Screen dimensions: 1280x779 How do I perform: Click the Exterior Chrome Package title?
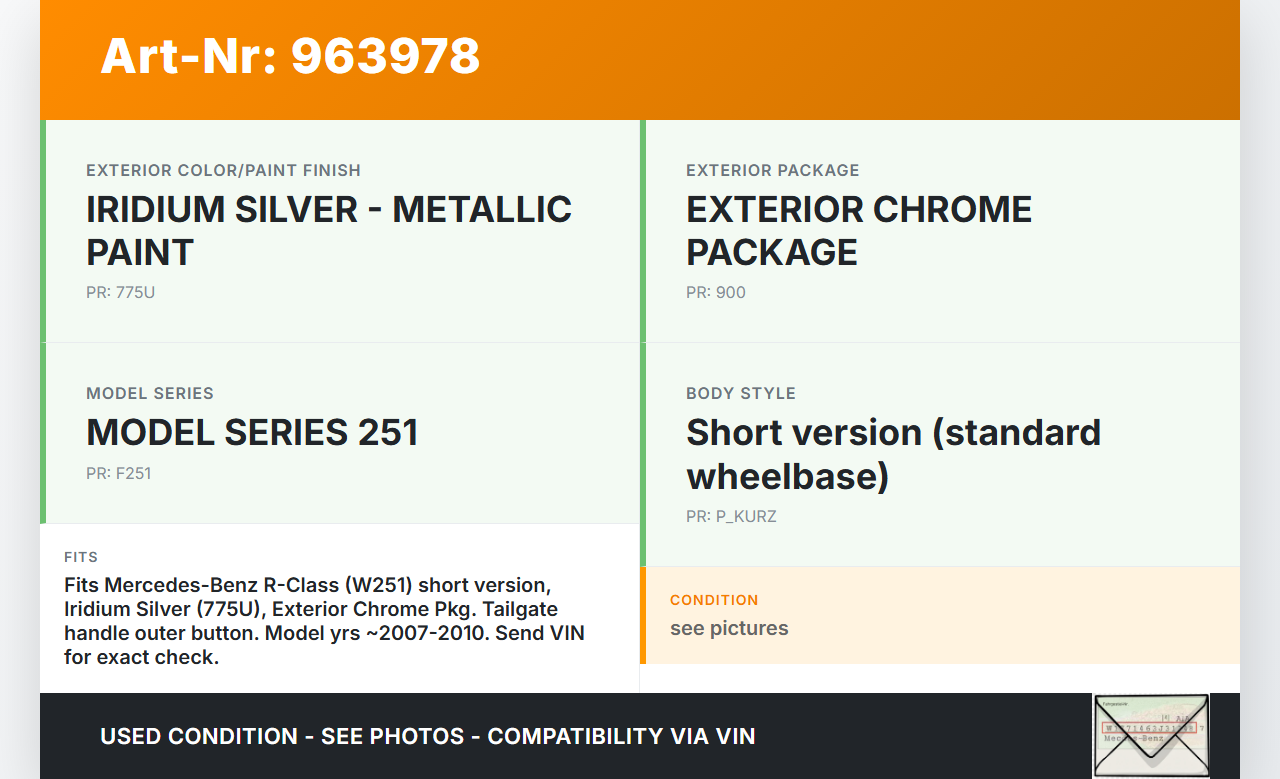pyautogui.click(x=858, y=231)
